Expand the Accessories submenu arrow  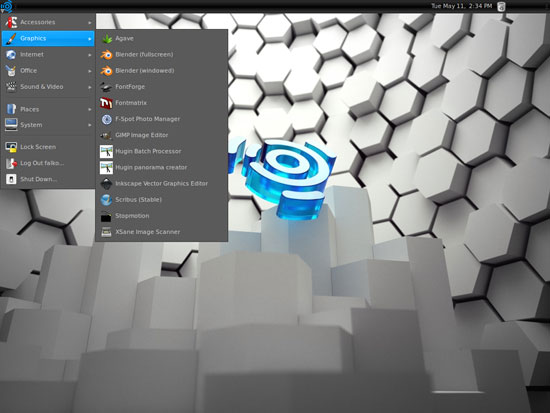tap(90, 22)
